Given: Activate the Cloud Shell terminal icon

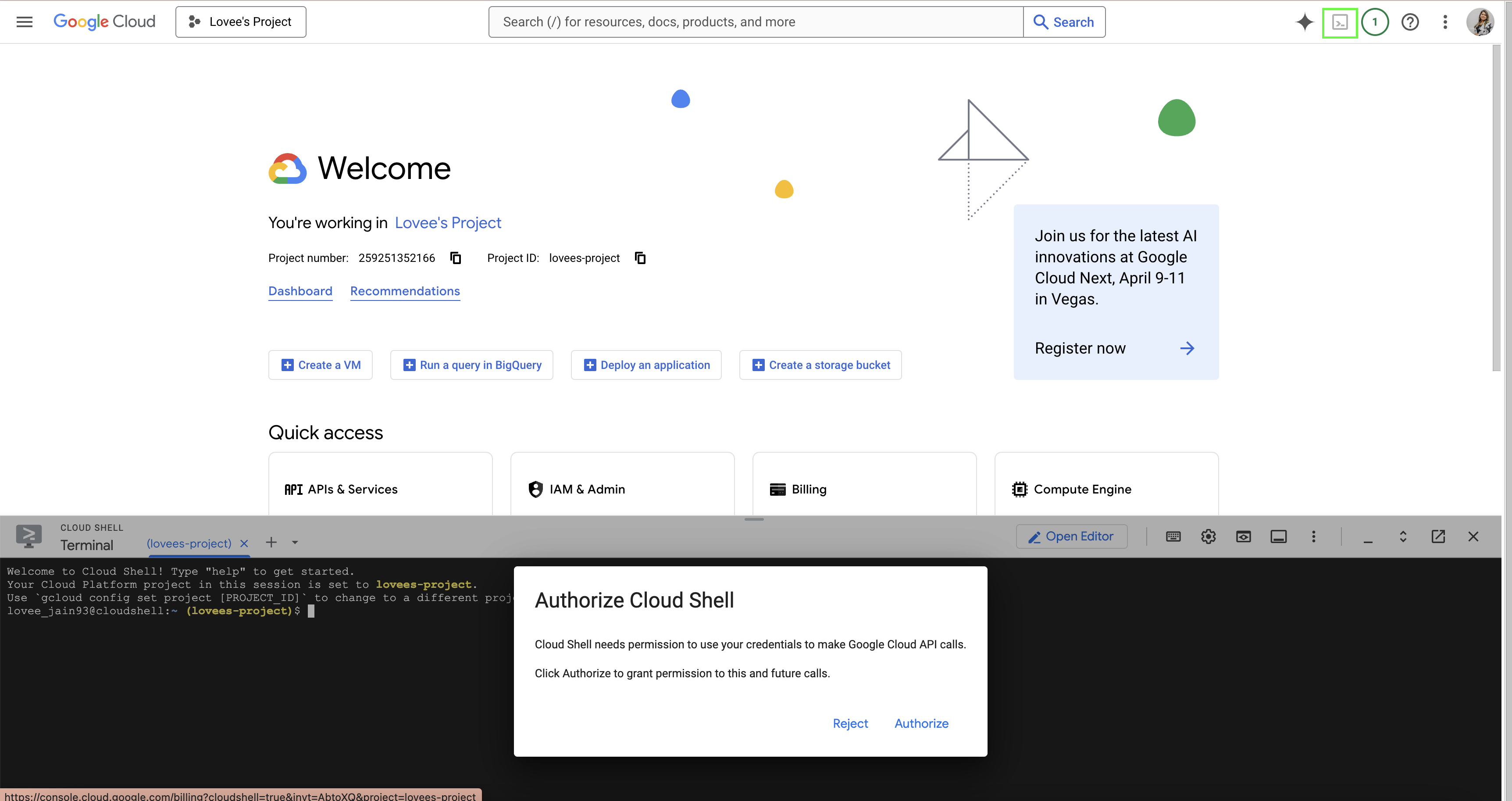Looking at the screenshot, I should pos(1339,22).
